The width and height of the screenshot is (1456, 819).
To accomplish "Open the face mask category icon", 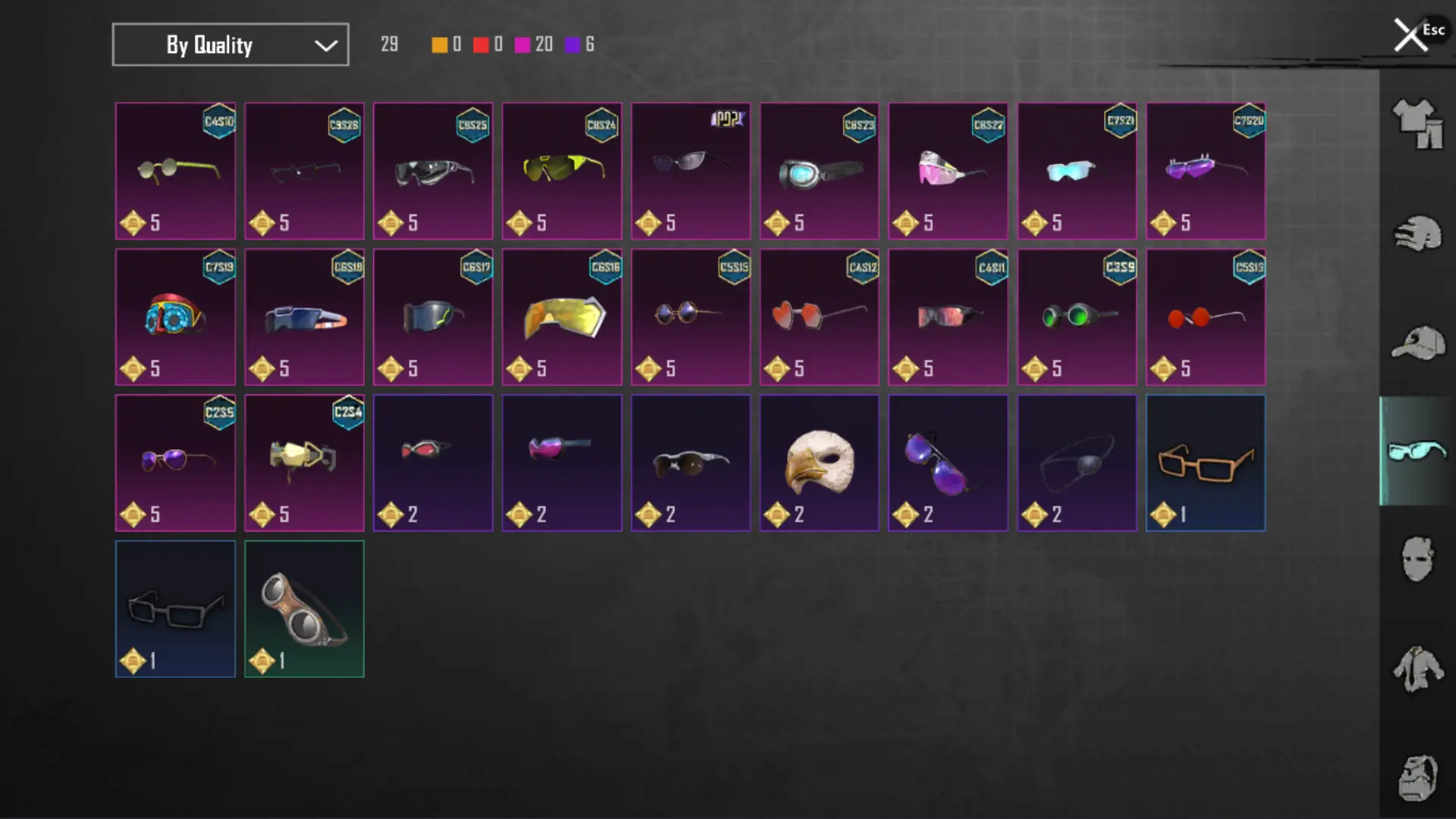I will tap(1417, 559).
